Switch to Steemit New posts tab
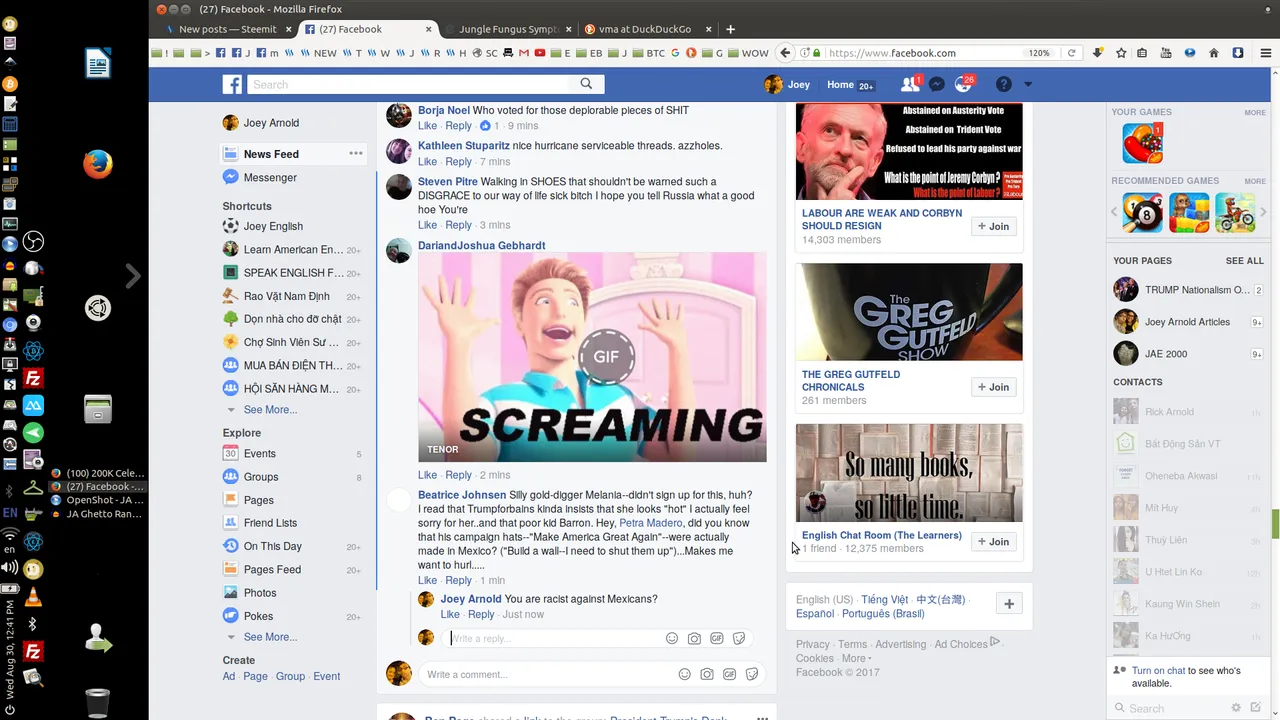Screen dimensions: 1280x720 point(227,29)
